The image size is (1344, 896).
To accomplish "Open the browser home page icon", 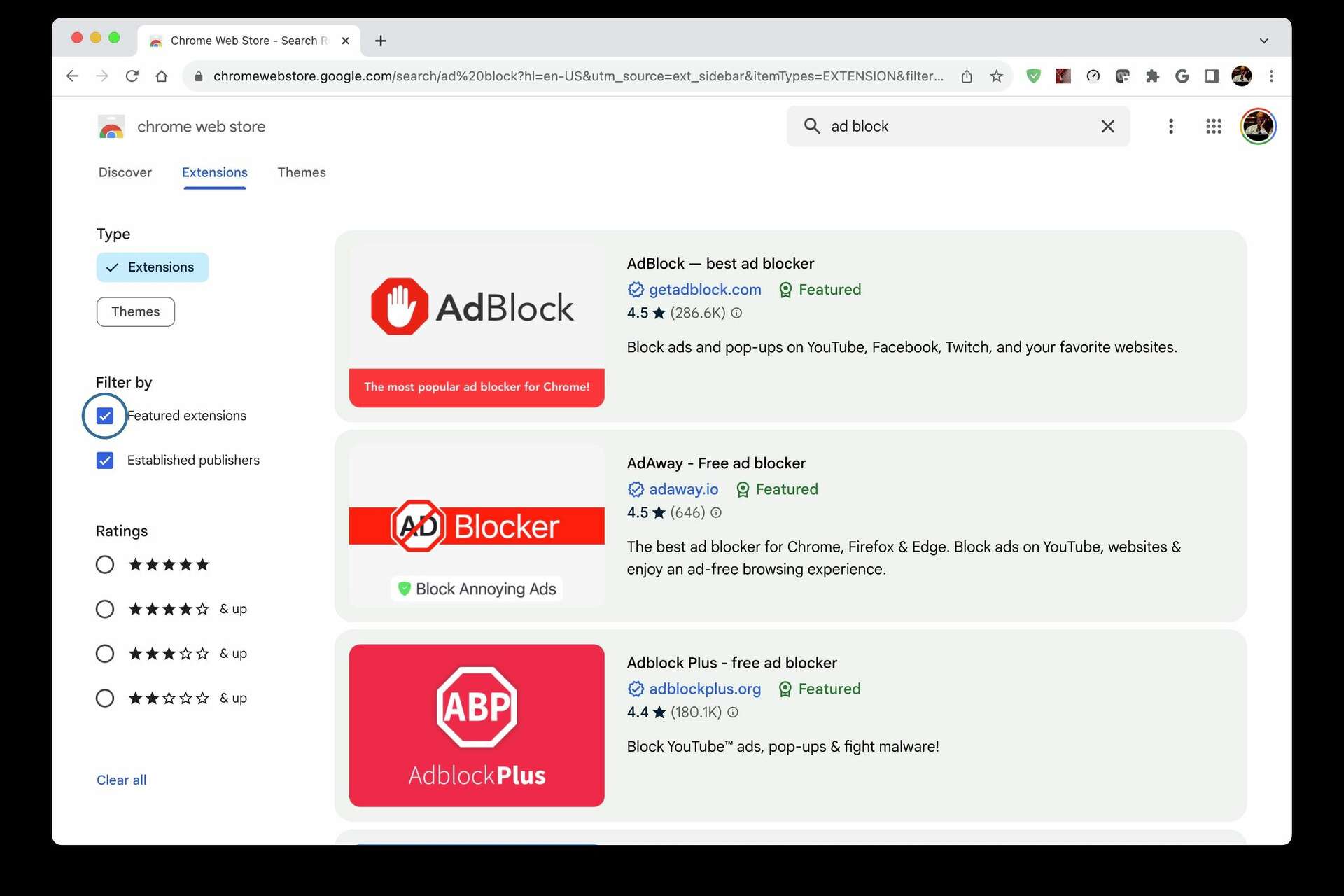I will 162,76.
